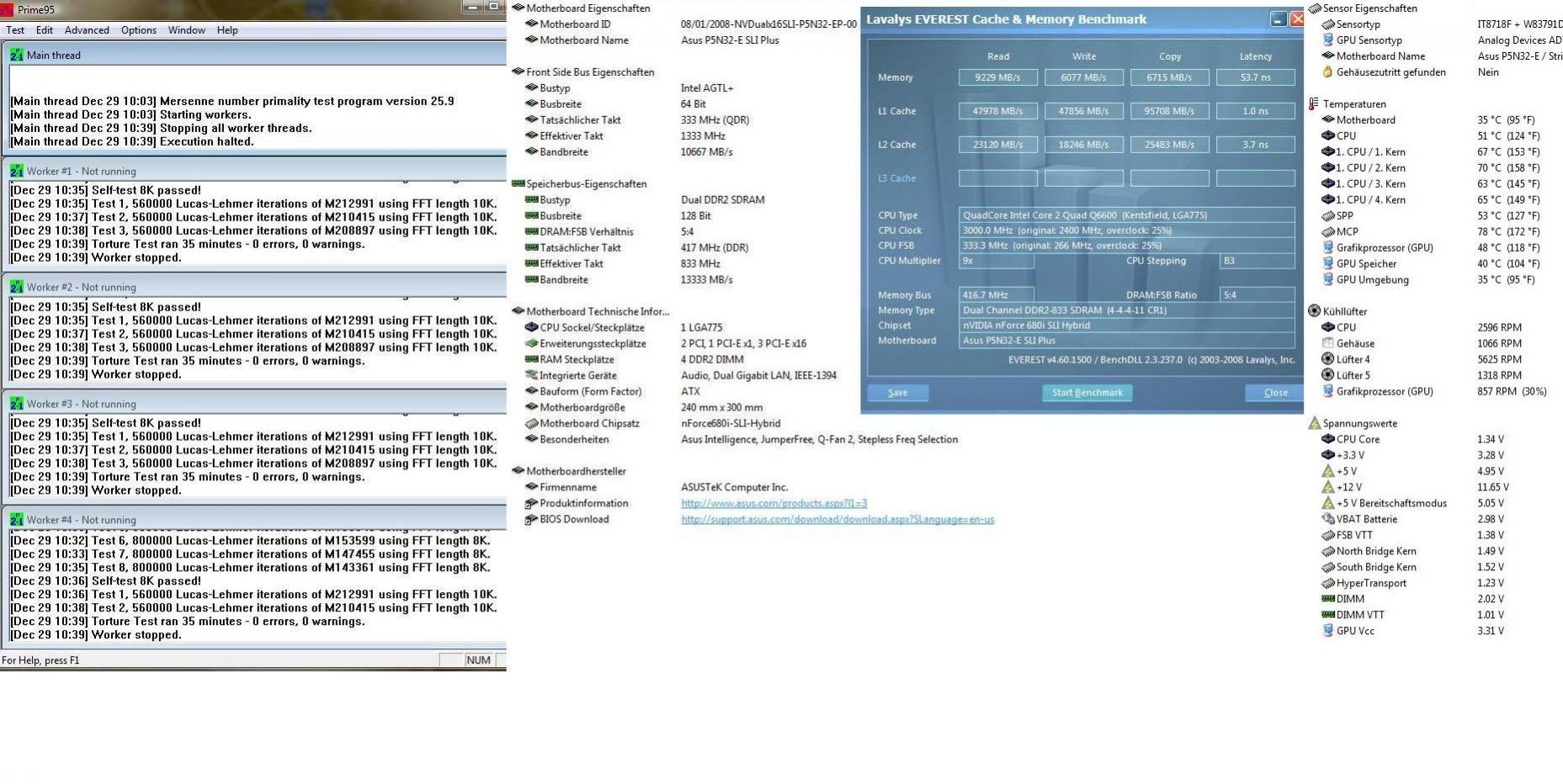Click the Worker #3 window icon
Viewport: 1563px width, 784px height.
pyautogui.click(x=16, y=404)
